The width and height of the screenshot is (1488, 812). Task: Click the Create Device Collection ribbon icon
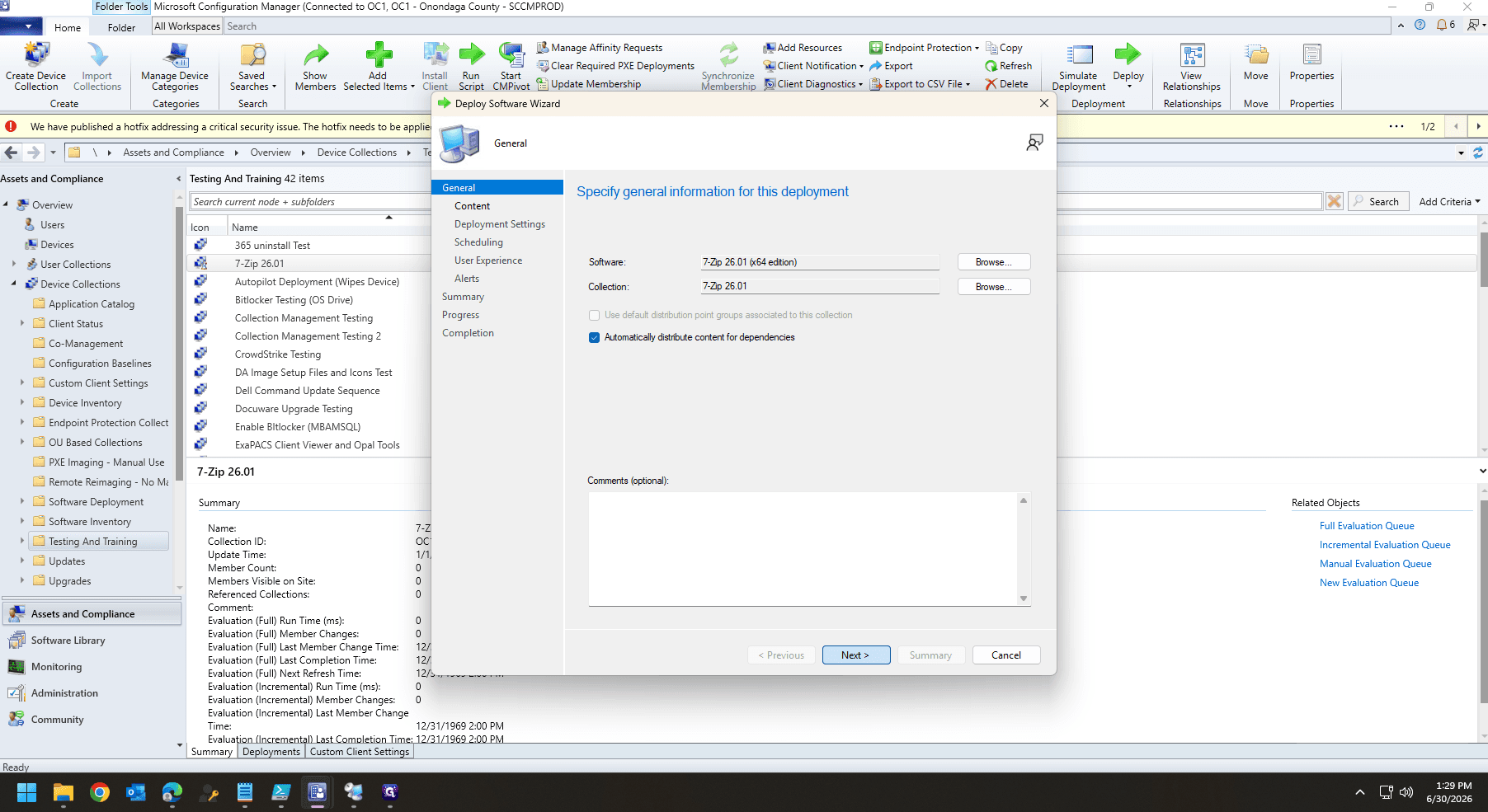click(36, 66)
